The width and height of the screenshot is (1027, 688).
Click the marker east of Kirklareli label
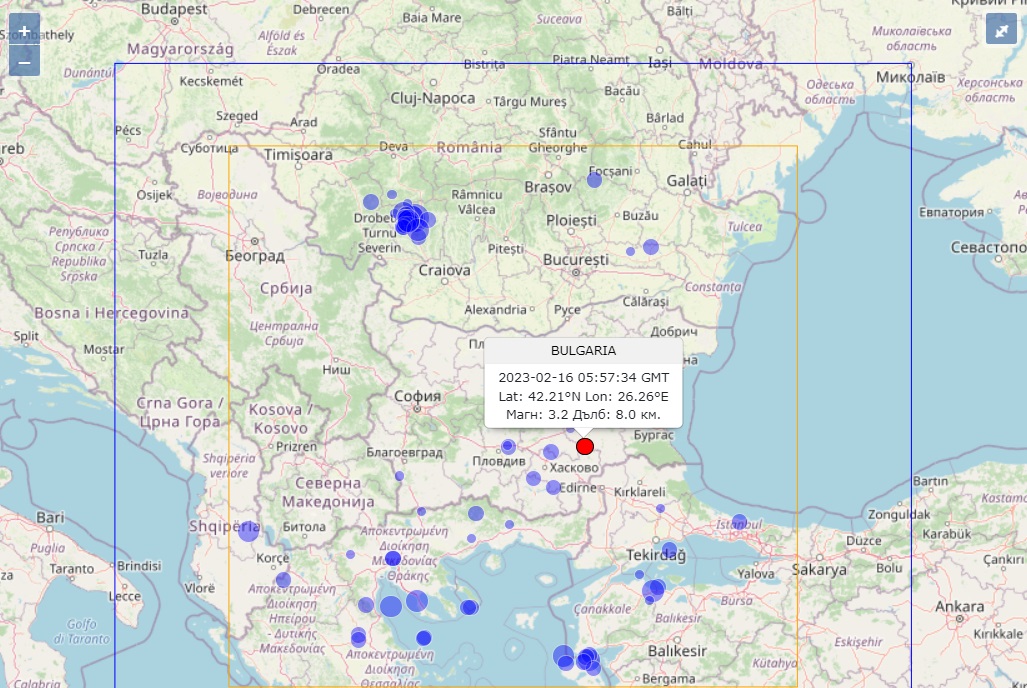pyautogui.click(x=660, y=508)
